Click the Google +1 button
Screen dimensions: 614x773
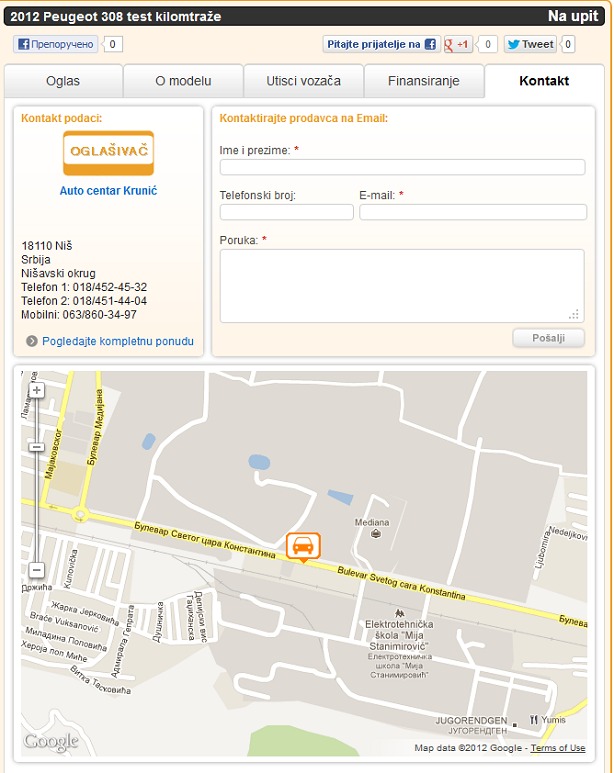(459, 44)
